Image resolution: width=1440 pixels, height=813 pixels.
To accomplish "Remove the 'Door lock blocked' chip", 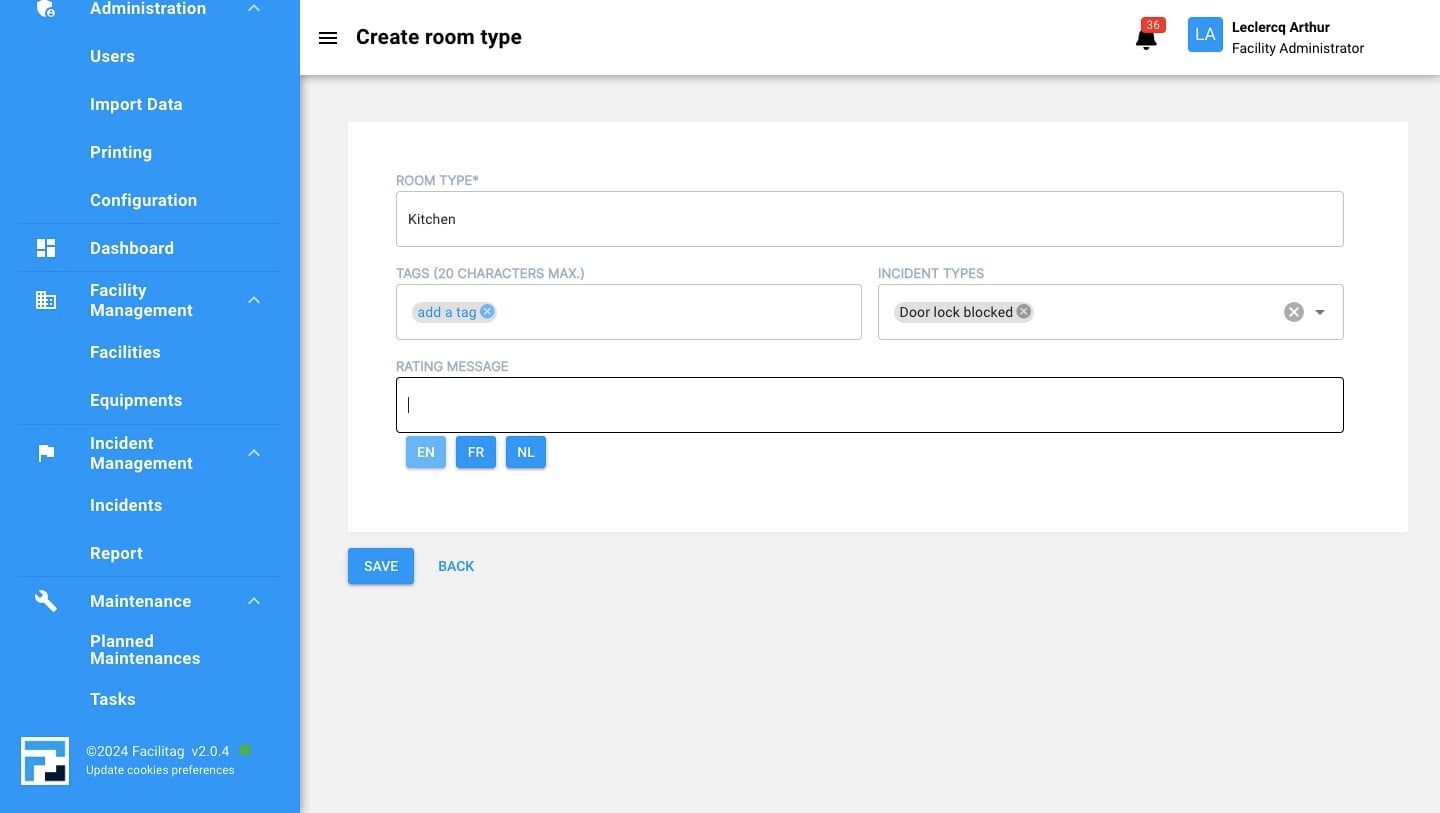I will [x=1023, y=311].
